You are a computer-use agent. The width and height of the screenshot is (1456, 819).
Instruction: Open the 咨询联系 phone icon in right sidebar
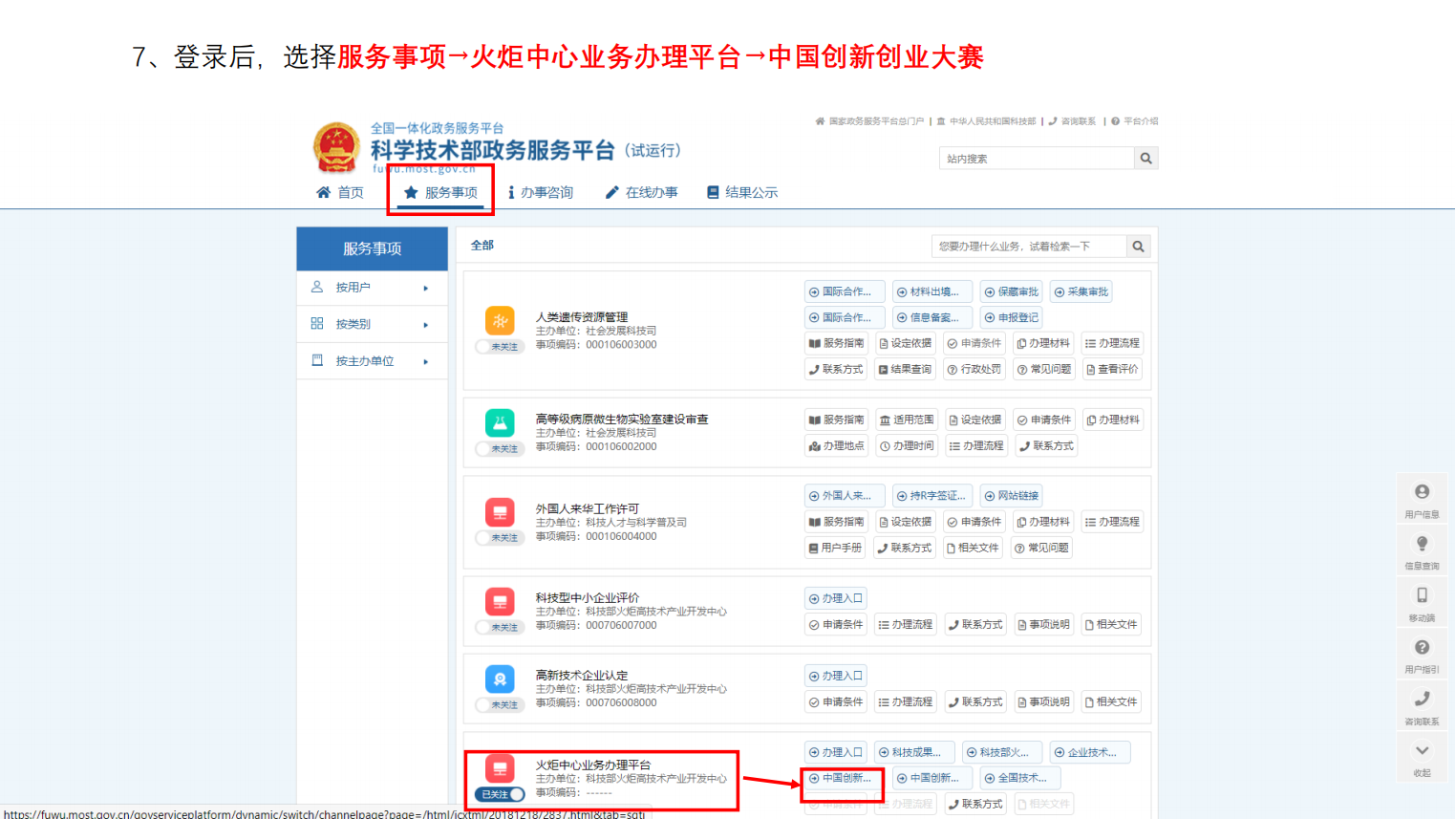[1422, 706]
